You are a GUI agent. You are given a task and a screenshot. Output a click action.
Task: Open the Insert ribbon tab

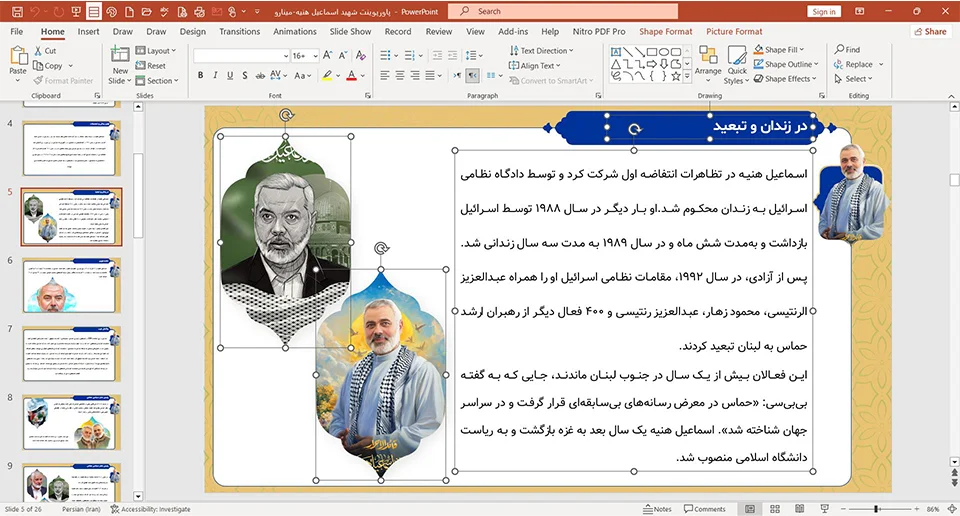[x=88, y=31]
